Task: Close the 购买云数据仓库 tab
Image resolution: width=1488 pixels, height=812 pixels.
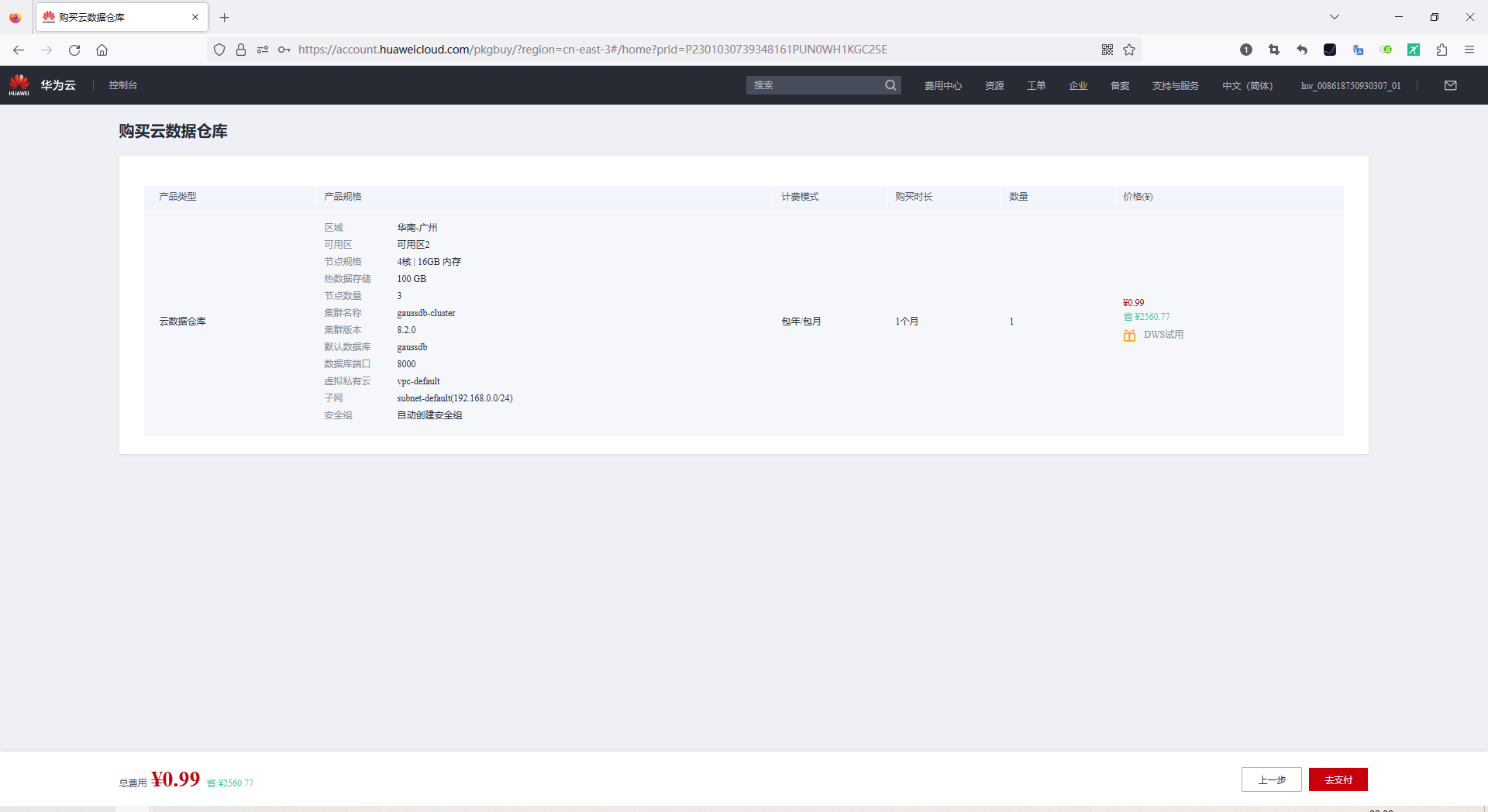Action: click(x=195, y=17)
